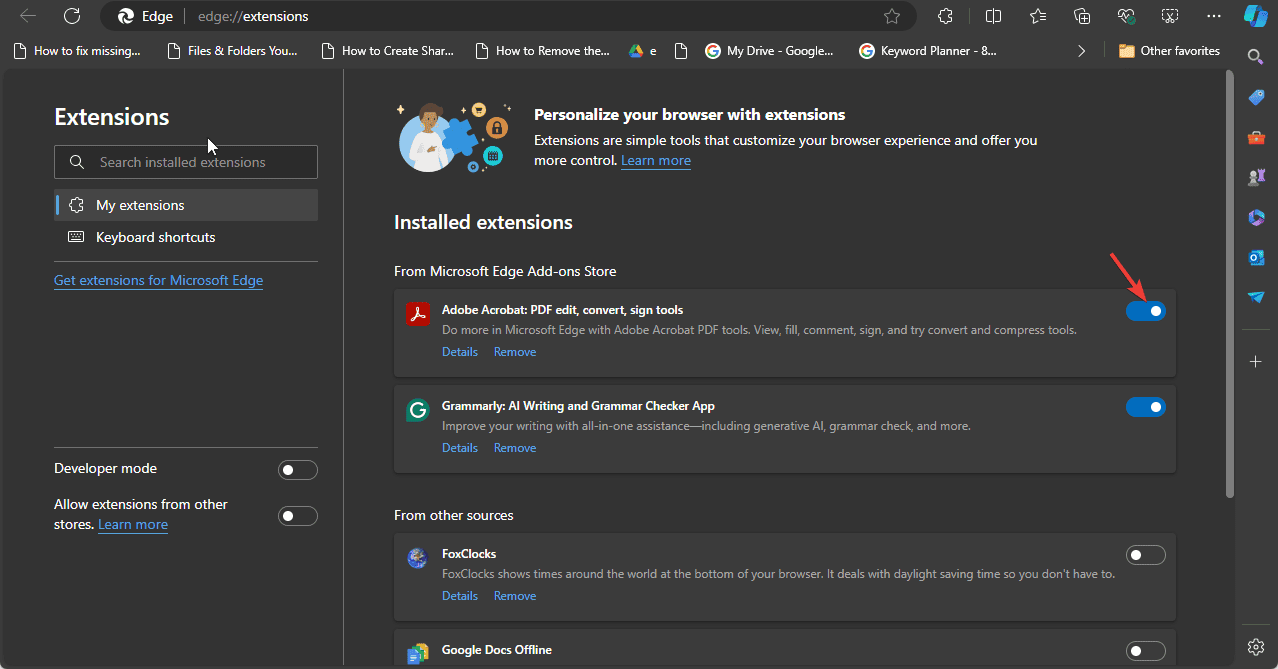Open the sidebar Microsoft 365 icon
The image size is (1278, 669).
point(1256,217)
